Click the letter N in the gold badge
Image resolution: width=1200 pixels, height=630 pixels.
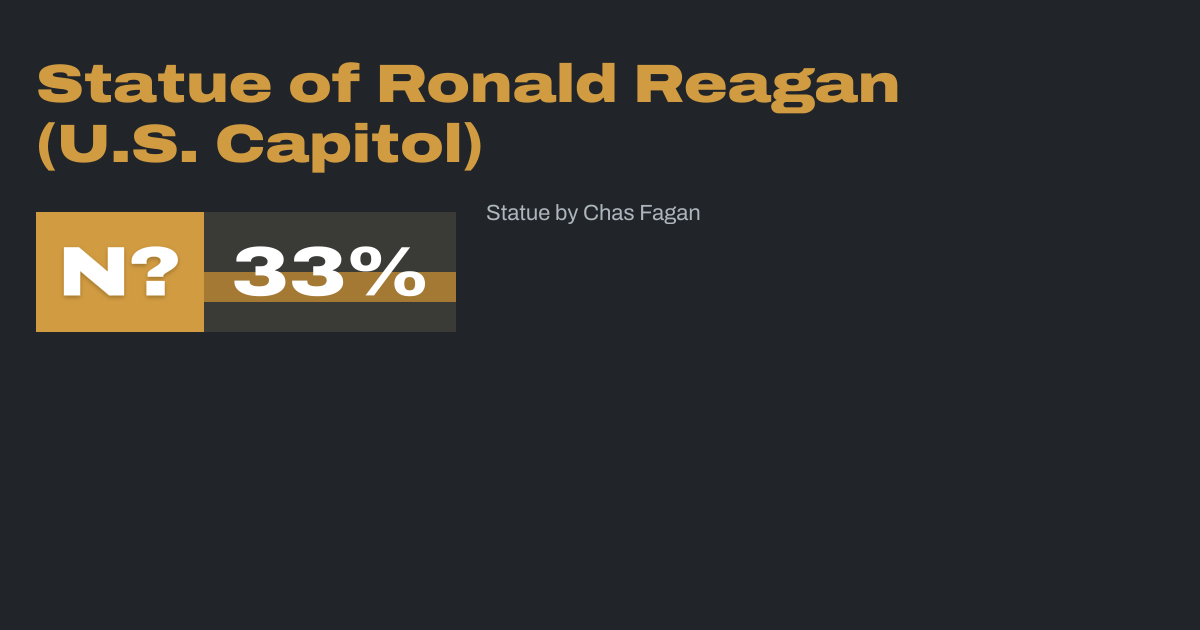pos(94,272)
